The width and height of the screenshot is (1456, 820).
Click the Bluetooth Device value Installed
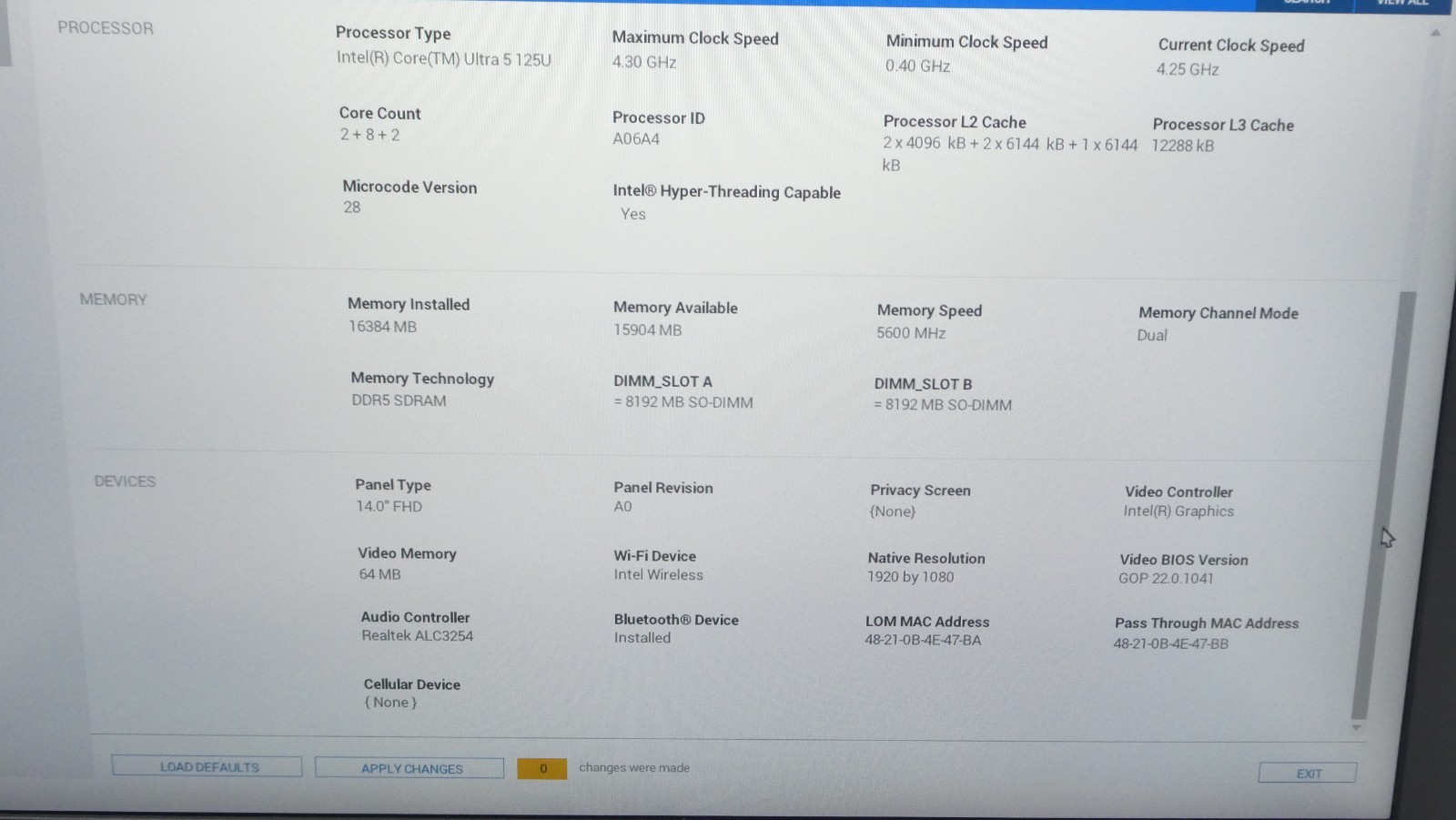(x=642, y=638)
